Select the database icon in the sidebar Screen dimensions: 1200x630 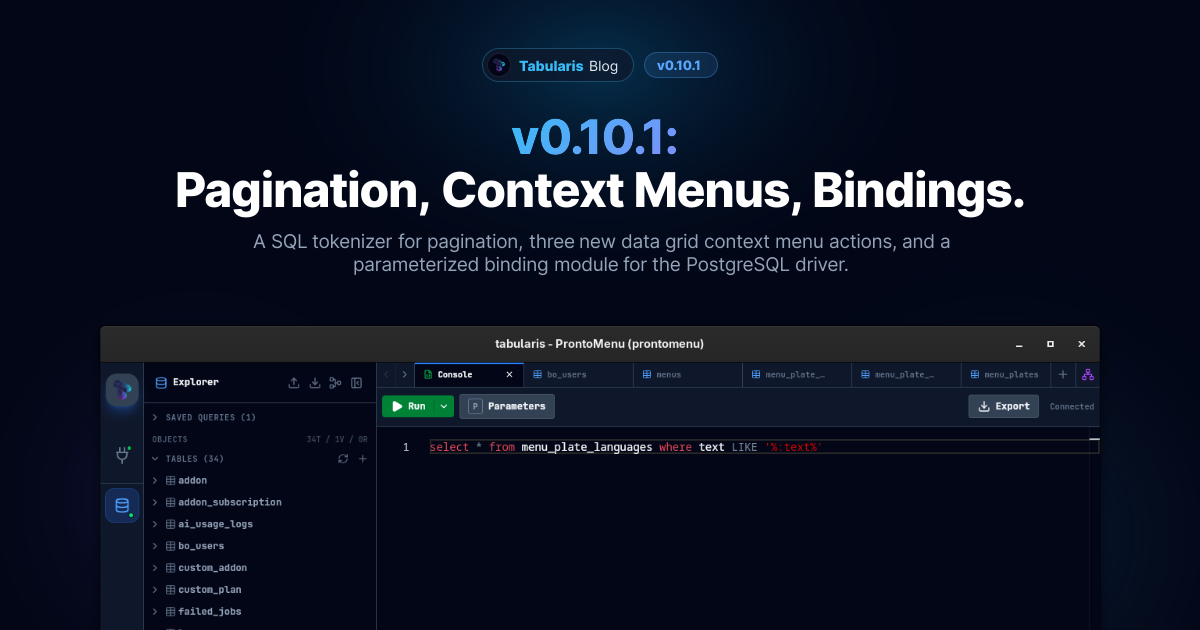(122, 505)
